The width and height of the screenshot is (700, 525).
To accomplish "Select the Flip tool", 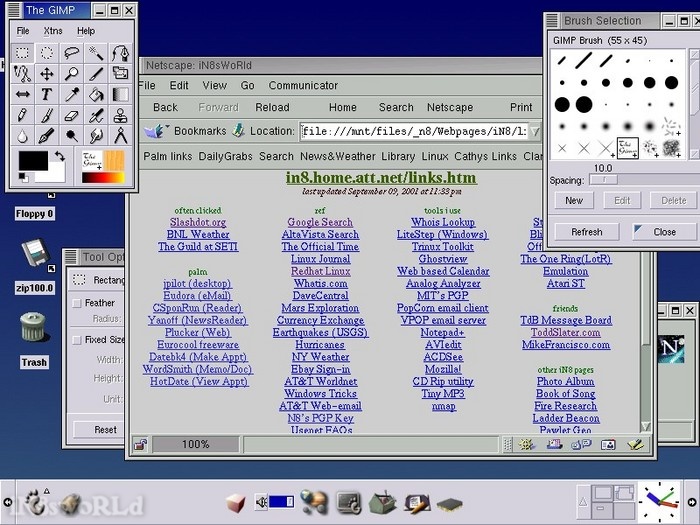I will click(22, 94).
